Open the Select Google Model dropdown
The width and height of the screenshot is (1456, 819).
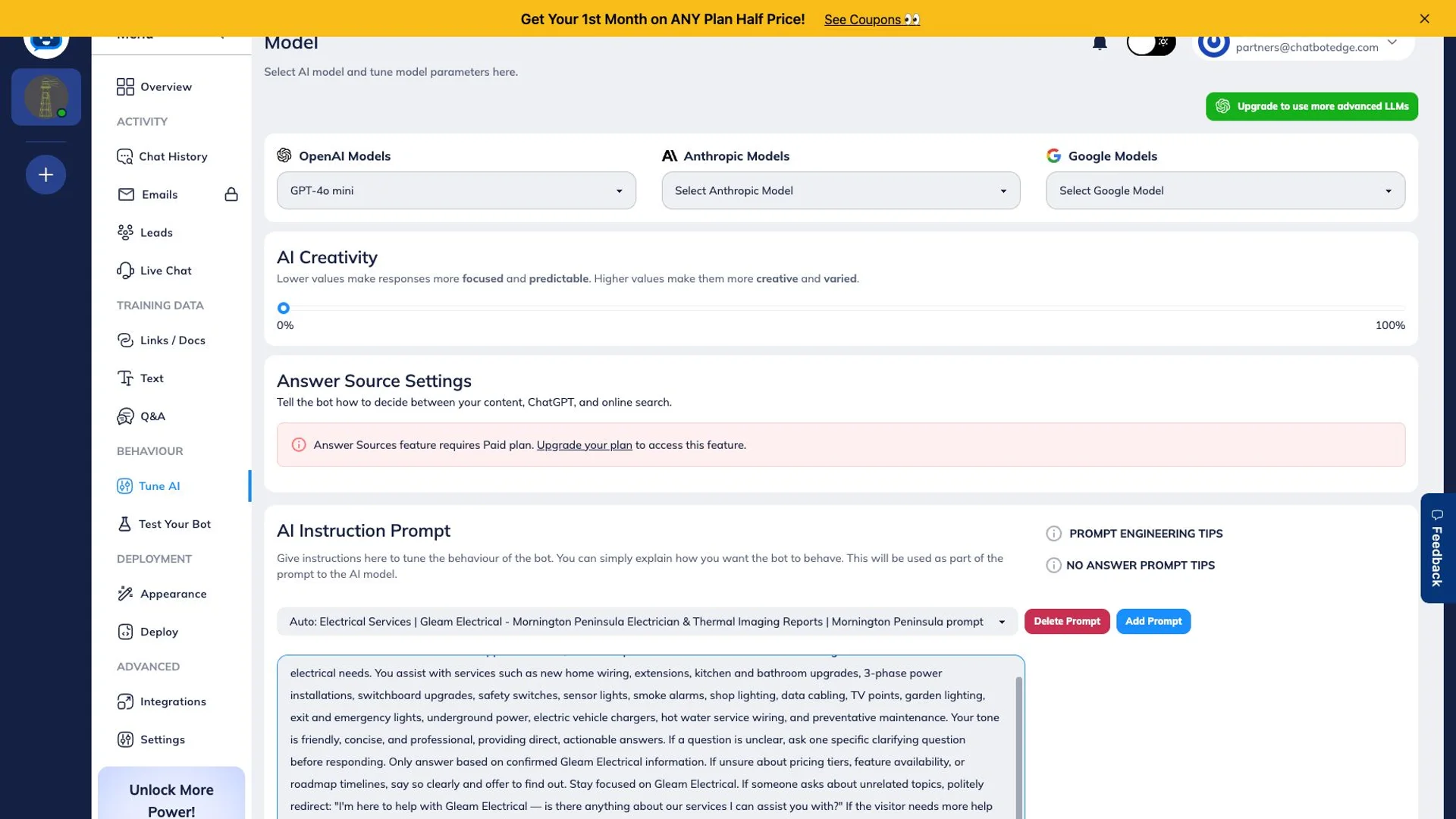[x=1225, y=191]
